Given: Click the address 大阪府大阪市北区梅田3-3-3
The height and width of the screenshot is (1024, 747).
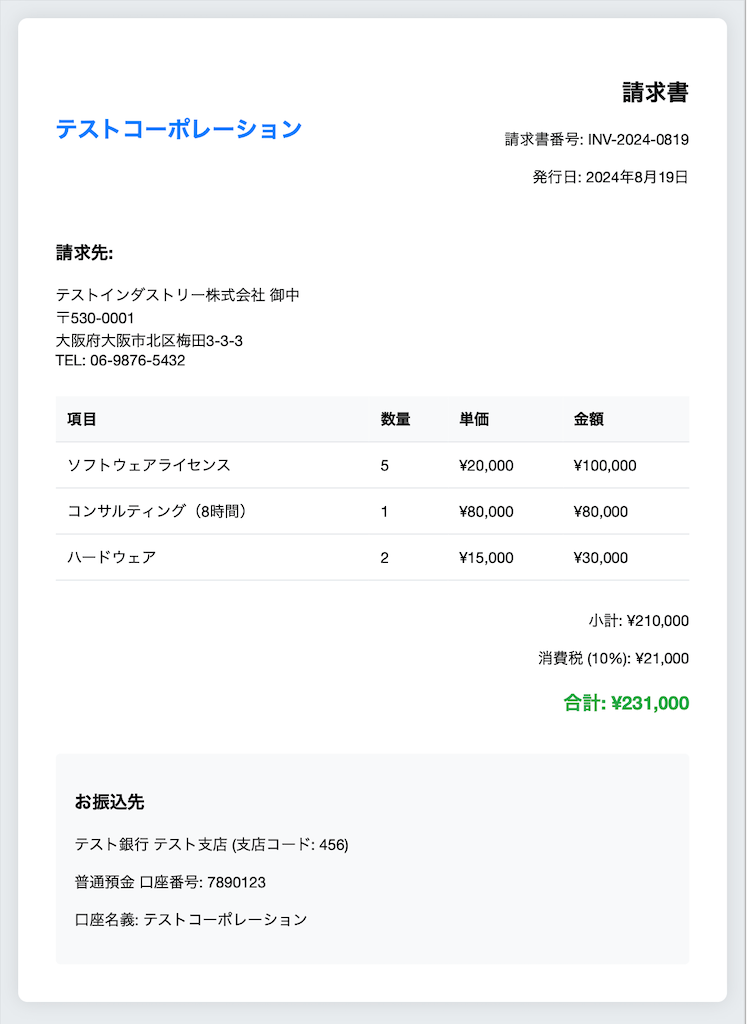Looking at the screenshot, I should tap(150, 340).
